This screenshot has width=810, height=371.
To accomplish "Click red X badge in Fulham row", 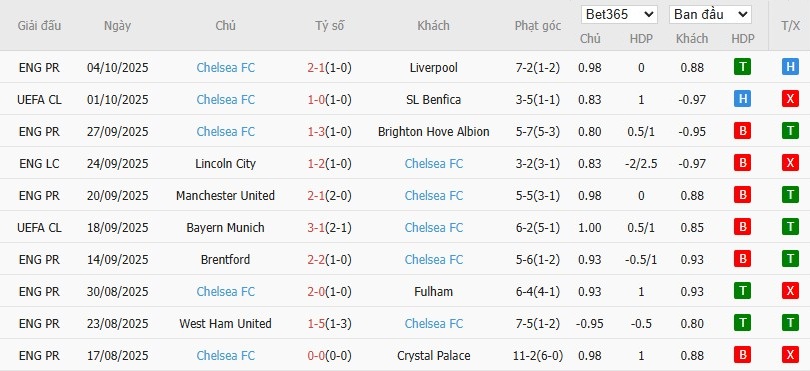I will [790, 291].
